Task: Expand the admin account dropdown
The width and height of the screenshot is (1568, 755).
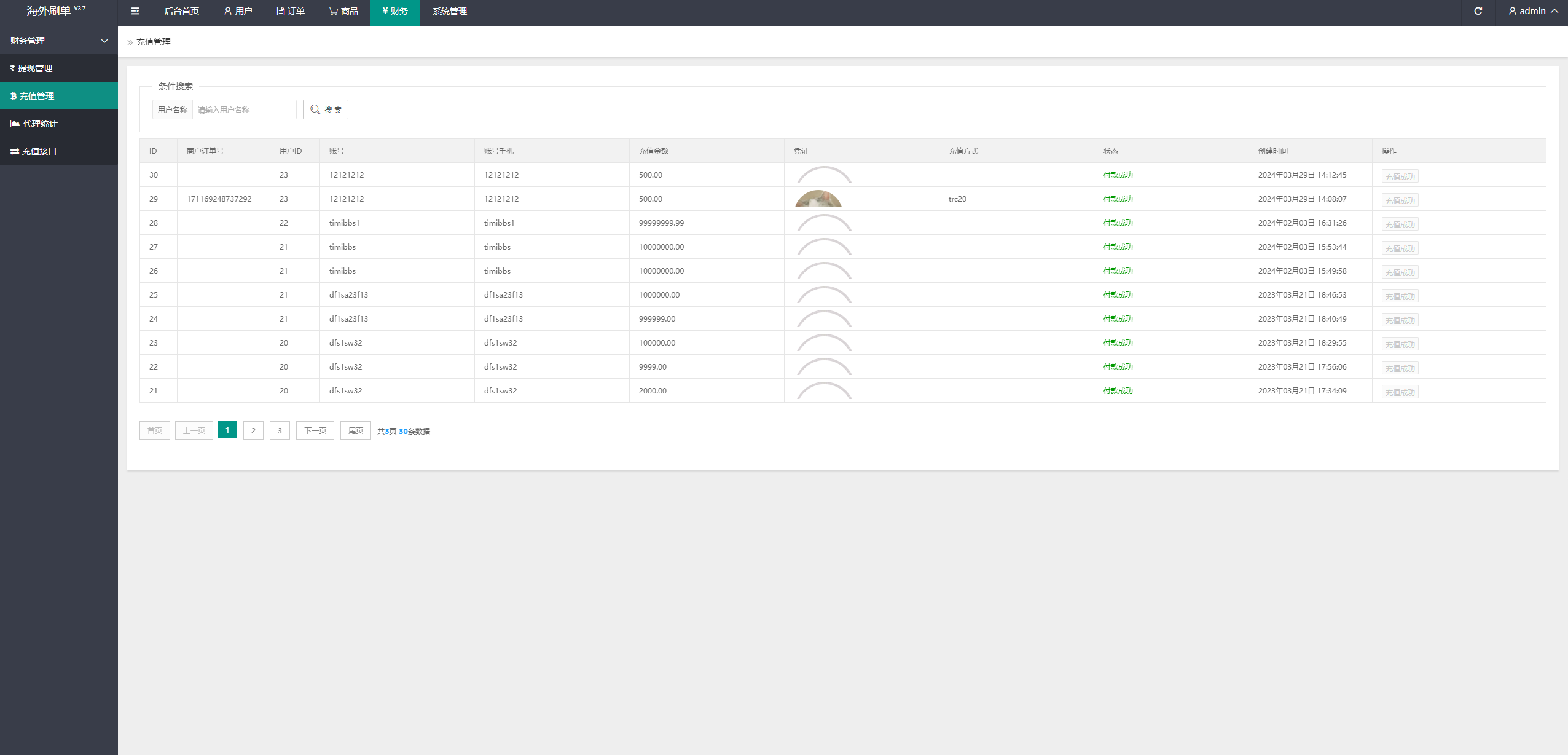Action: pyautogui.click(x=1532, y=11)
